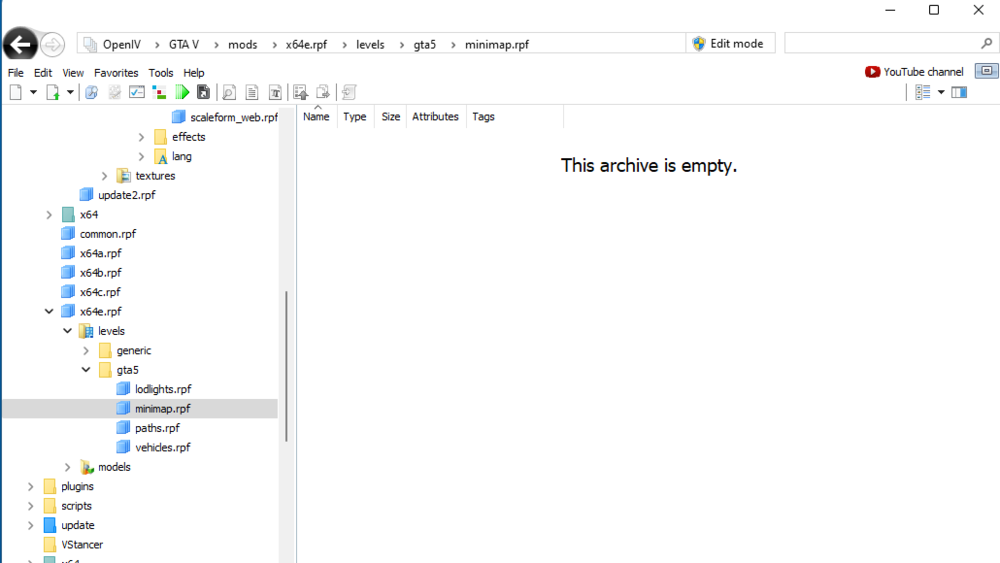Click the archive icon at breadcrumb start

(91, 44)
